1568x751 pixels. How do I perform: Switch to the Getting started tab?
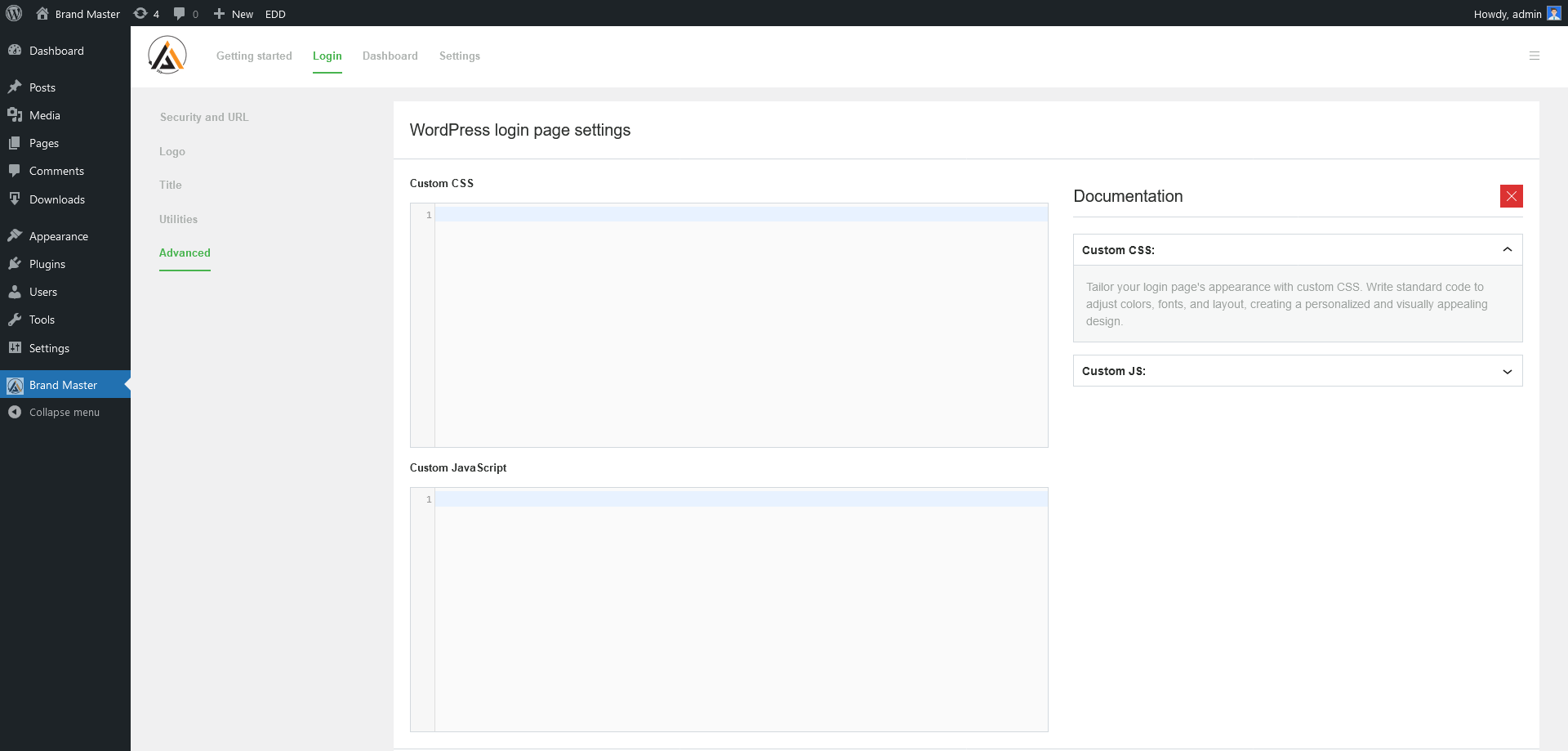(x=254, y=56)
